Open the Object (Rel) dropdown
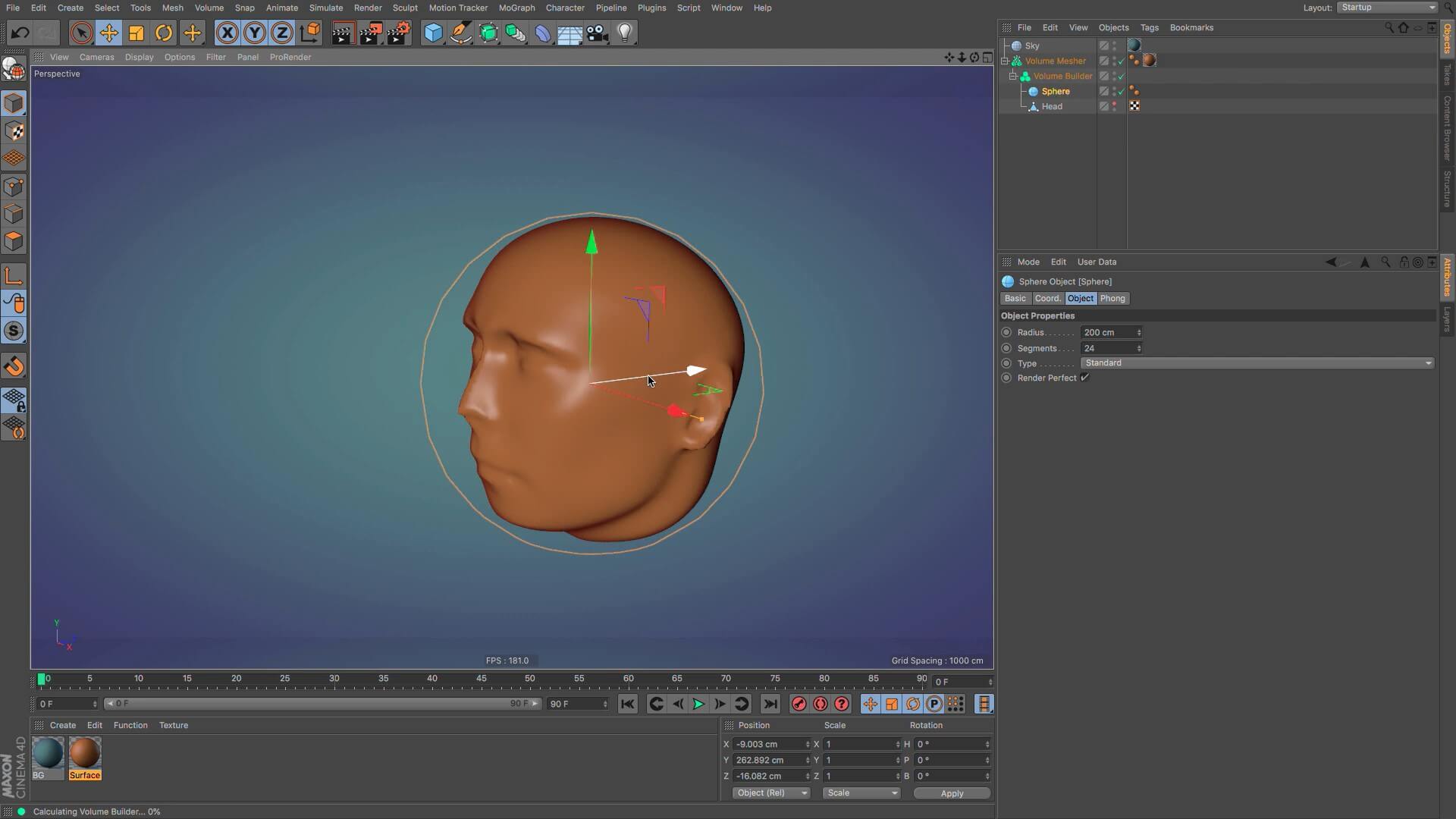The height and width of the screenshot is (819, 1456). pos(770,793)
